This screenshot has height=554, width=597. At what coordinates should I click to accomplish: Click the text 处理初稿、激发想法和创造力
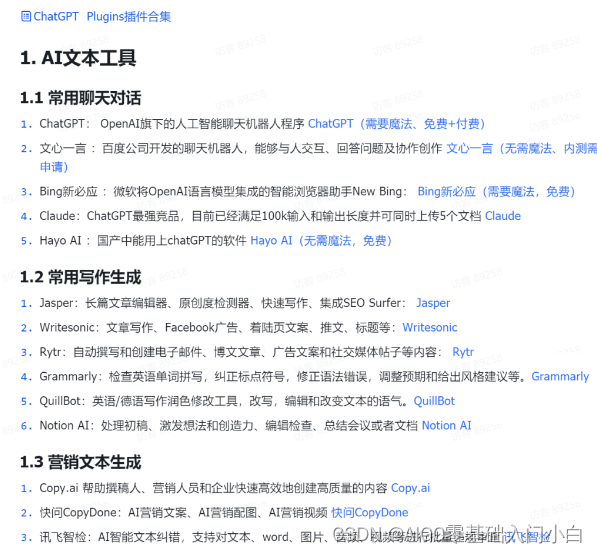pos(177,426)
